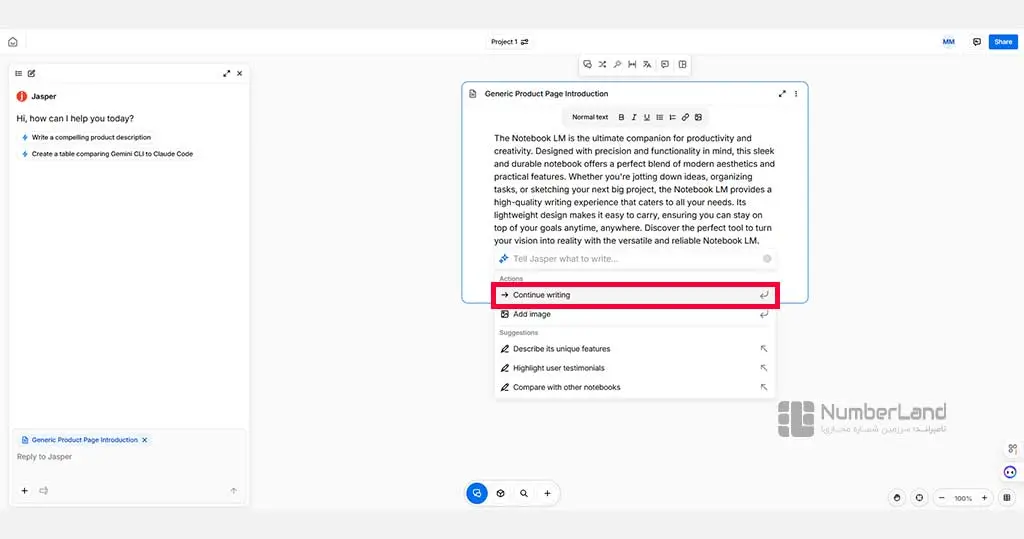1024x539 pixels.
Task: Focus the Reply to Jasper field
Action: pos(128,457)
